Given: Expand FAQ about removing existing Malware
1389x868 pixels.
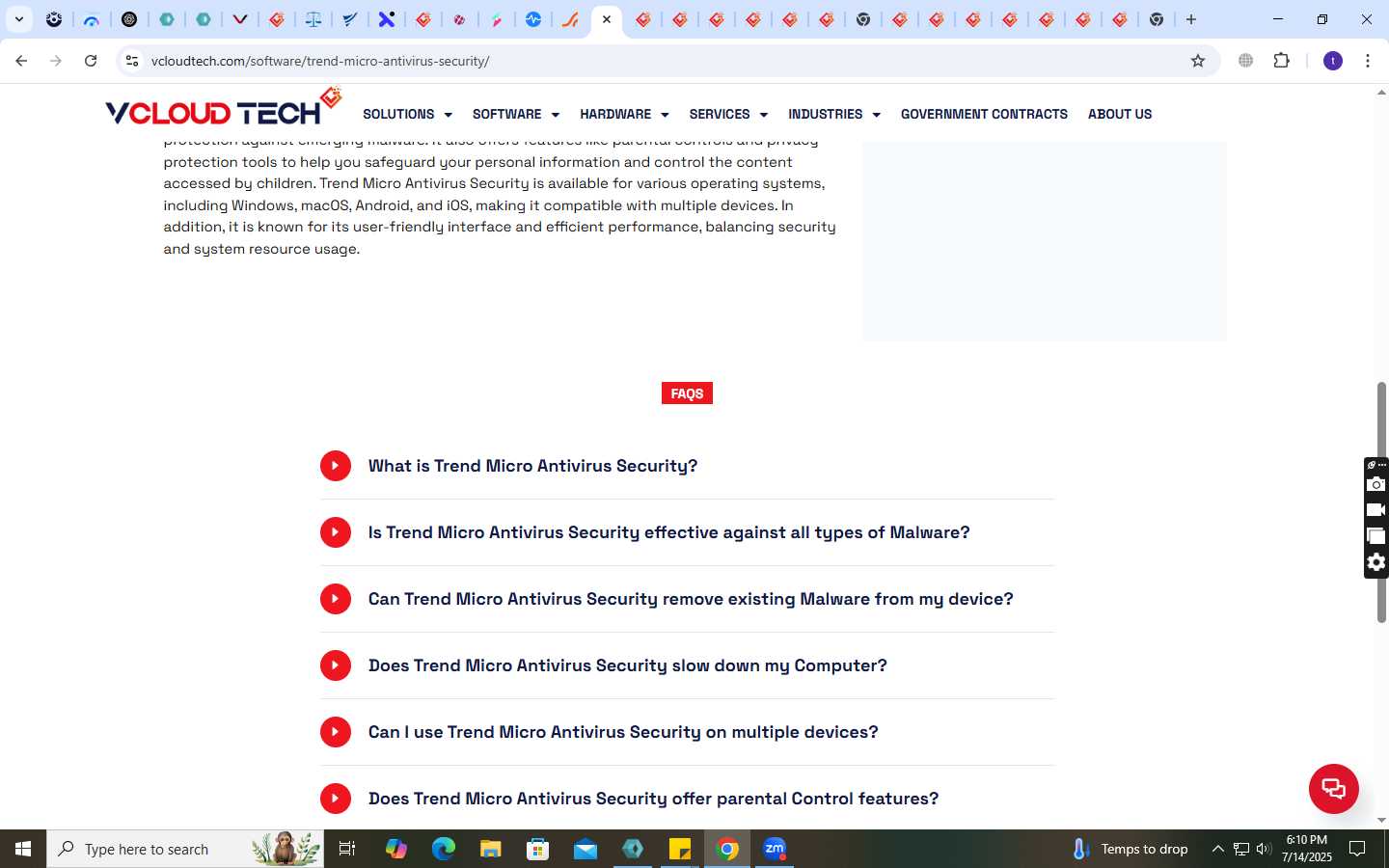Looking at the screenshot, I should tap(687, 599).
